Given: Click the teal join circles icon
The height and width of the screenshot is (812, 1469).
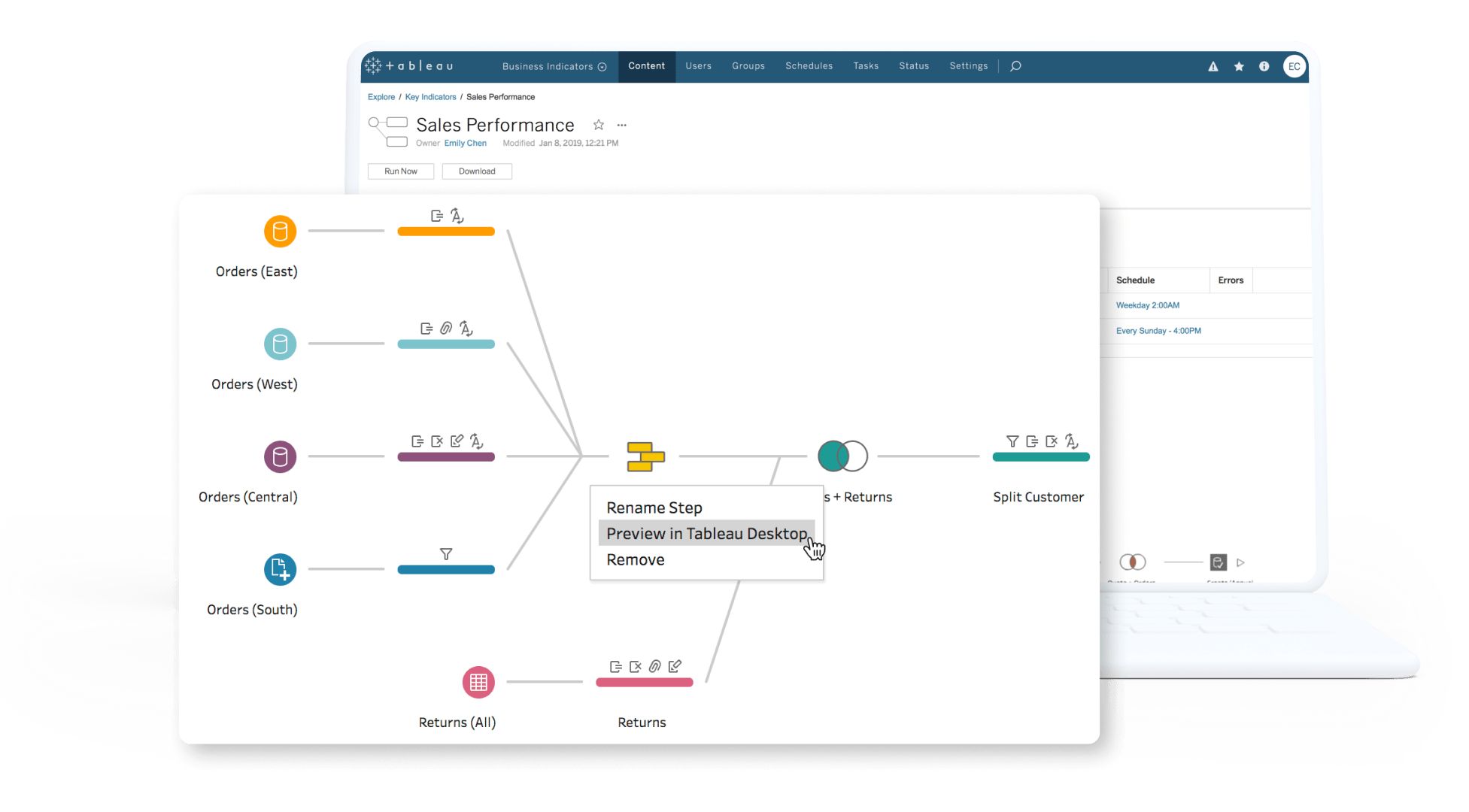Looking at the screenshot, I should (842, 456).
